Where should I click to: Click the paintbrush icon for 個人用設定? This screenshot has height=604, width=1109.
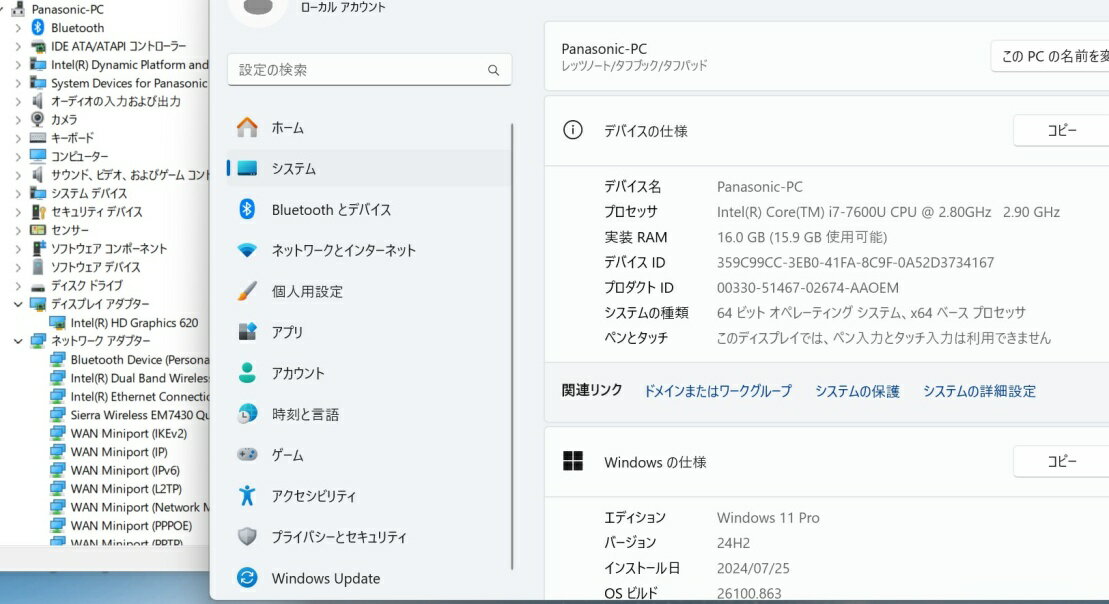click(247, 291)
